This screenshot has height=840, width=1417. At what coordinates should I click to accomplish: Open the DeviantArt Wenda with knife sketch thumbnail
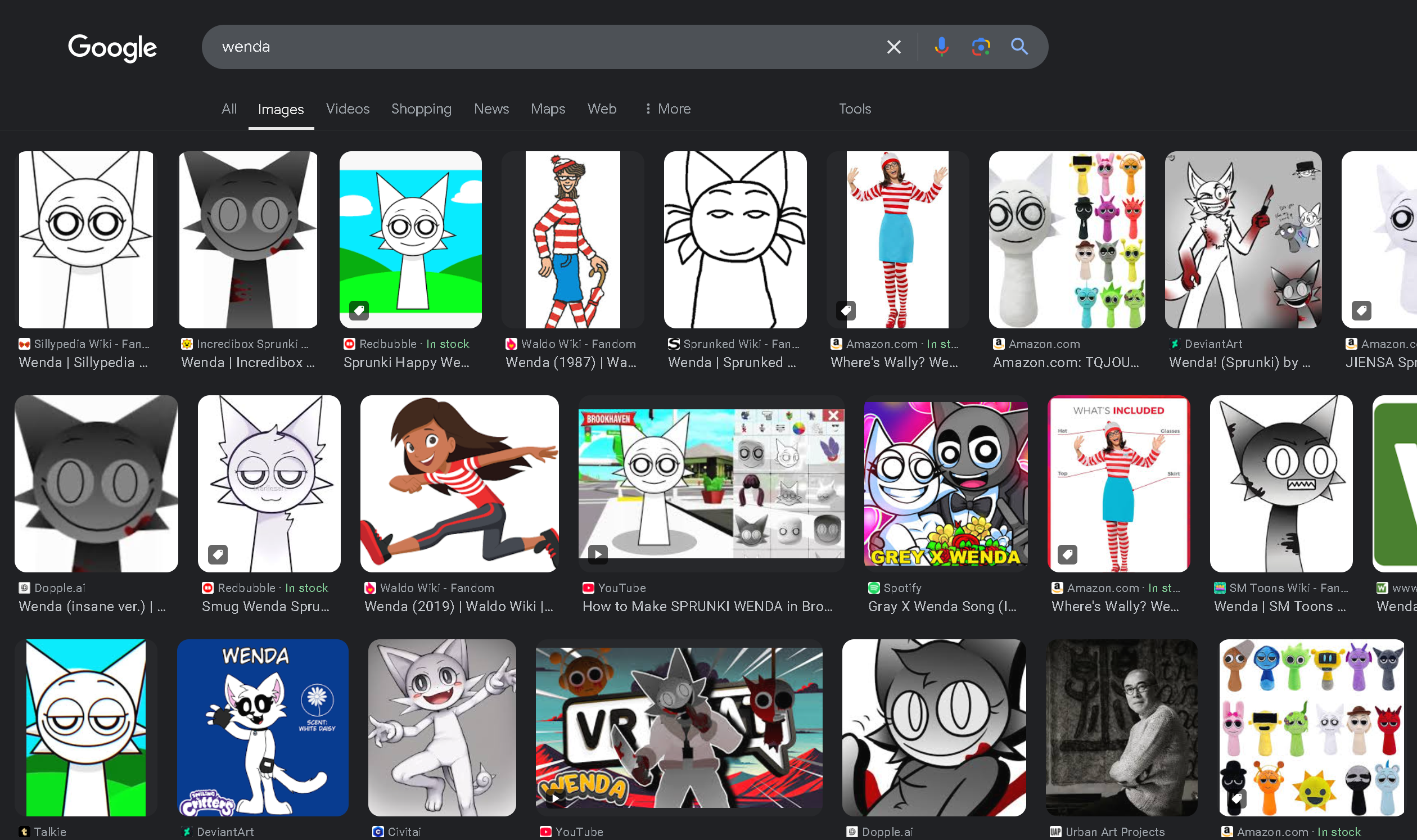(x=1243, y=240)
